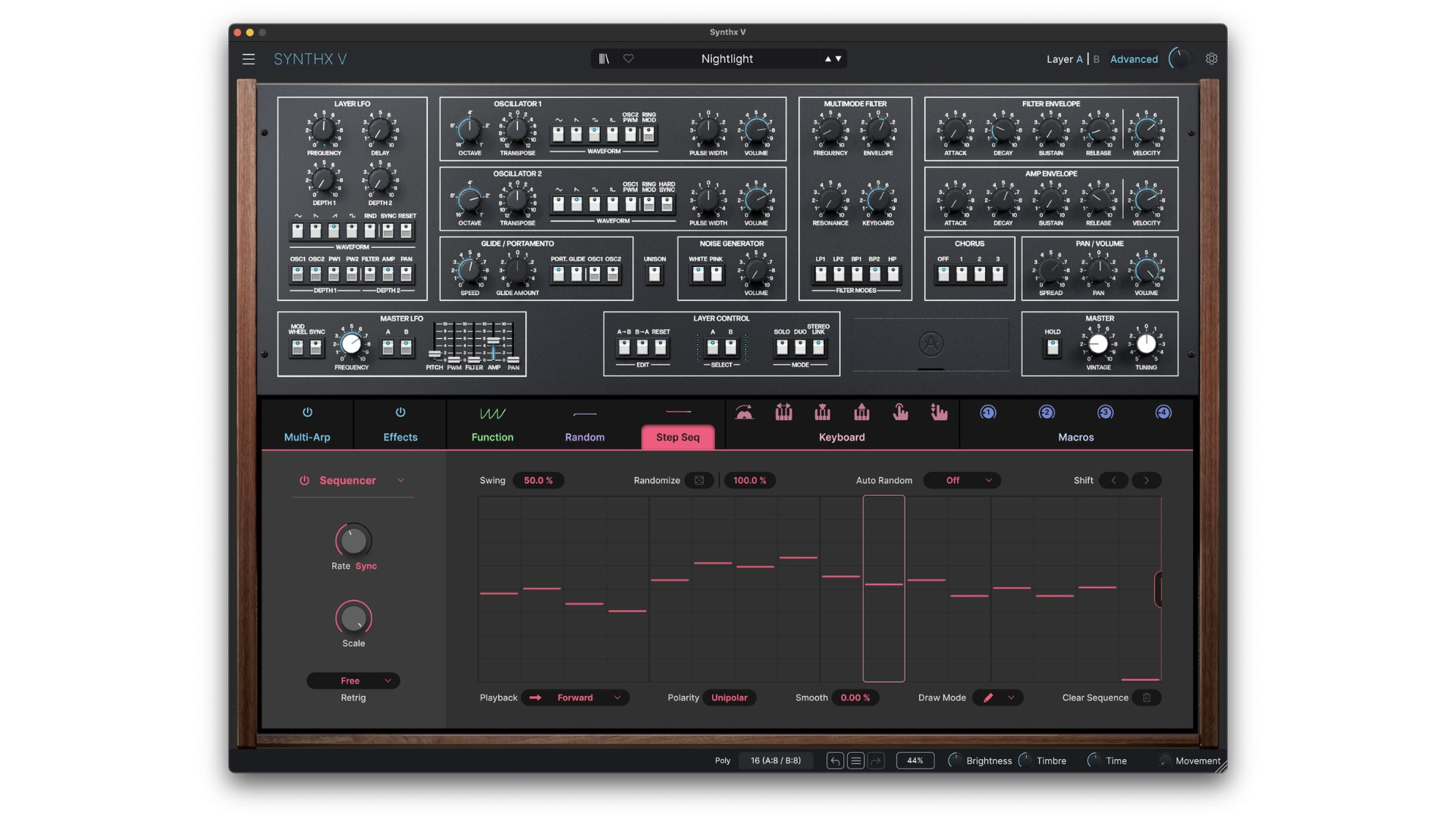The width and height of the screenshot is (1456, 819).
Task: Open the Macros tab
Action: 1075,438
